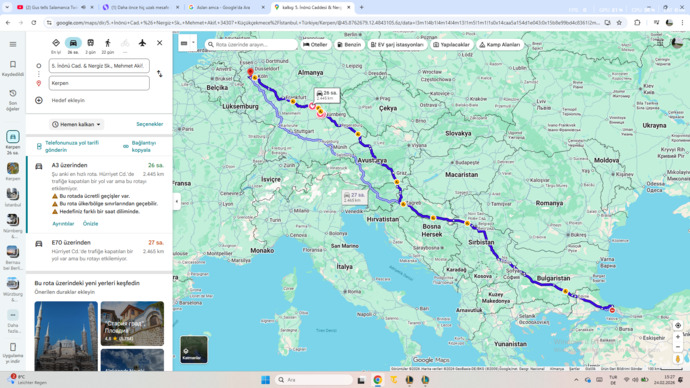Bookmark this page with star icon
Image resolution: width=690 pixels, height=388 pixels.
(x=619, y=22)
